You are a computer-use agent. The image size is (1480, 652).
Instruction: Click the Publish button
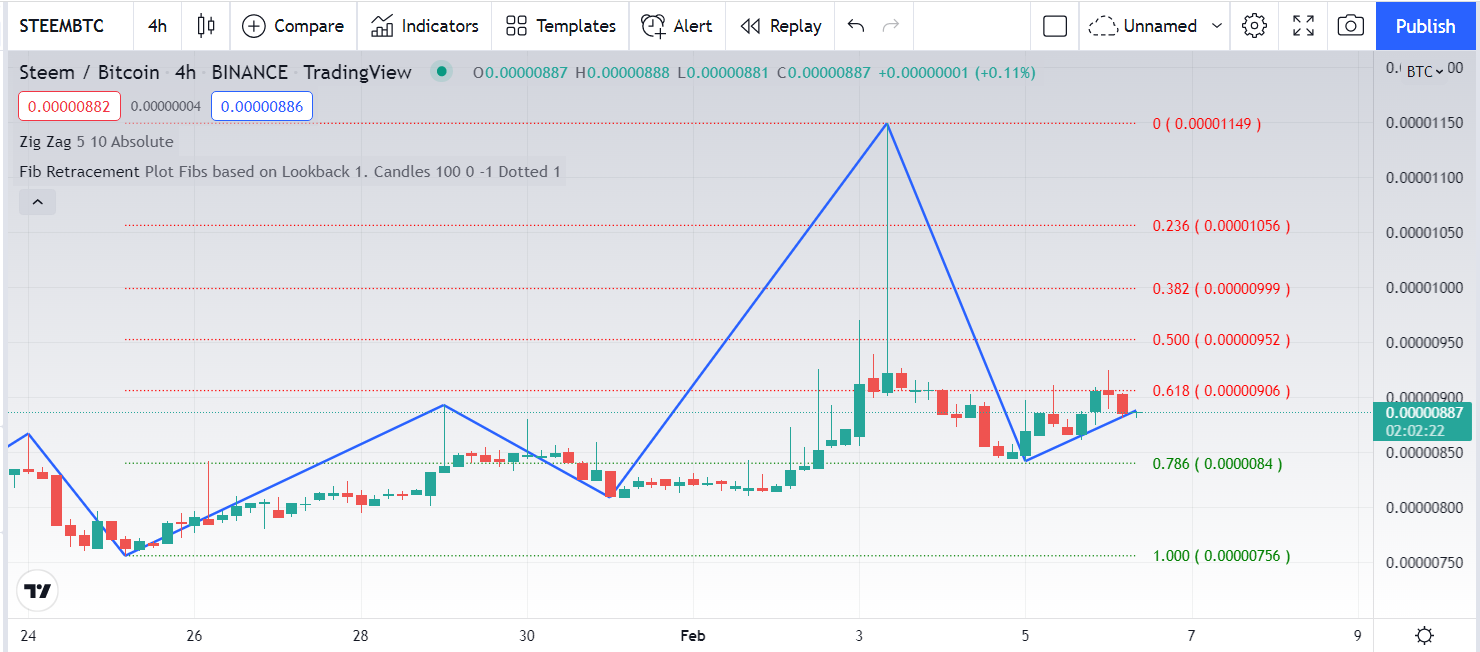(1425, 26)
